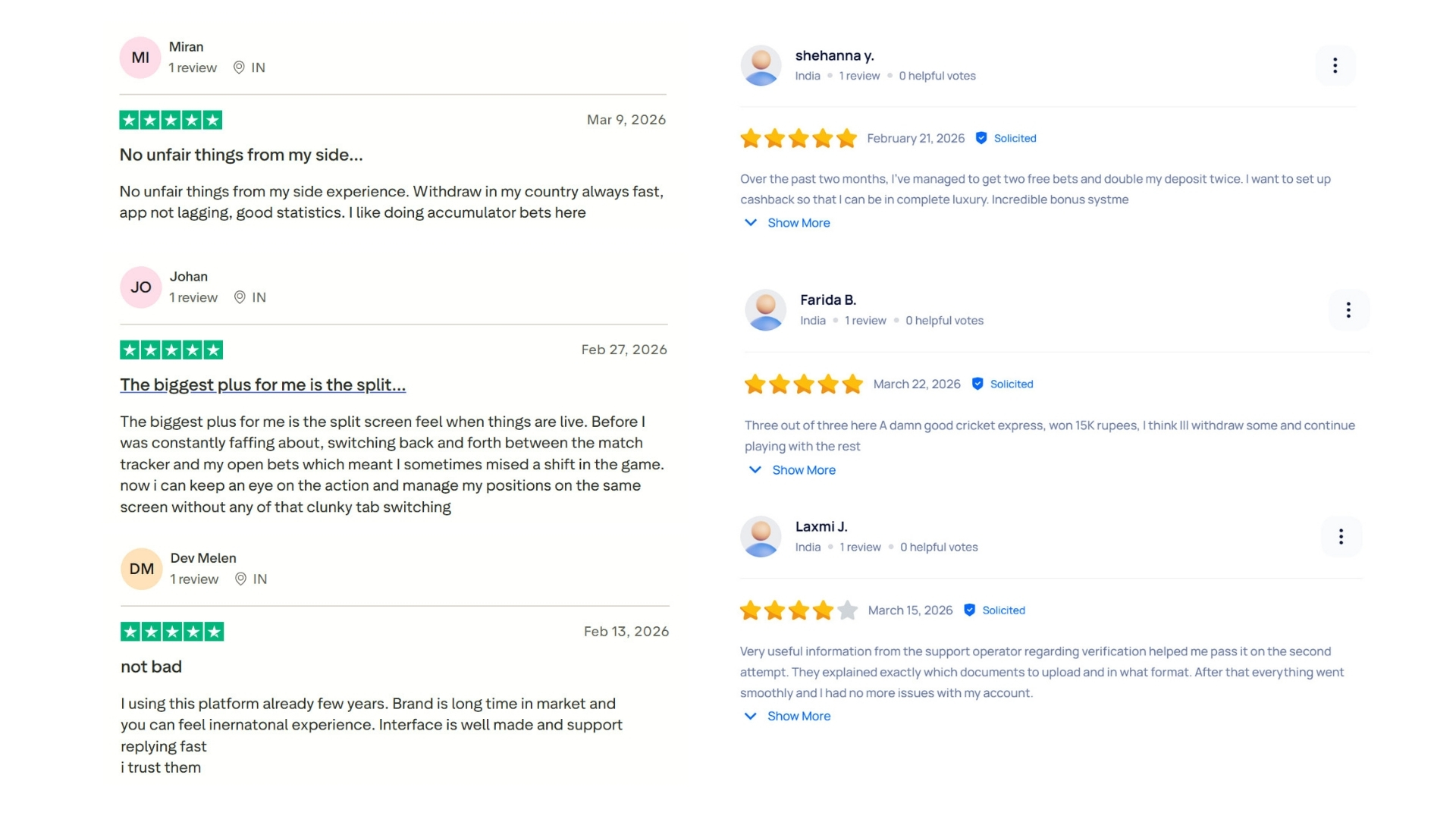Click Miran's MI avatar
This screenshot has height=819, width=1456.
tap(140, 57)
